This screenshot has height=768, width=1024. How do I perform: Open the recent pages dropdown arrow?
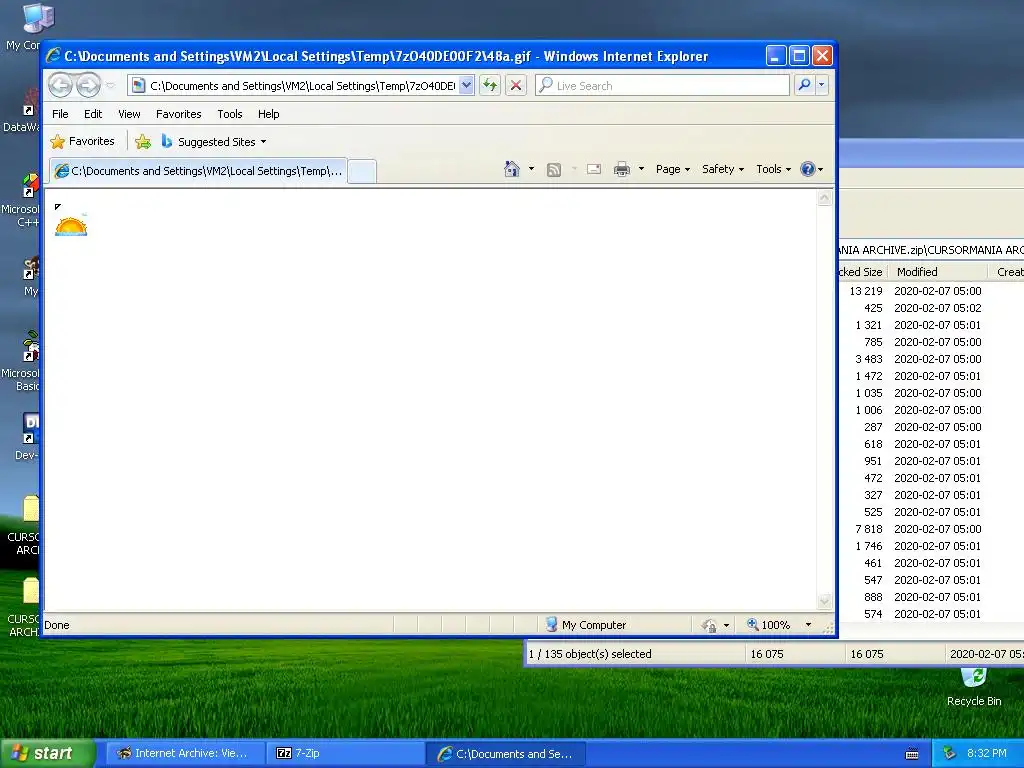pos(110,86)
